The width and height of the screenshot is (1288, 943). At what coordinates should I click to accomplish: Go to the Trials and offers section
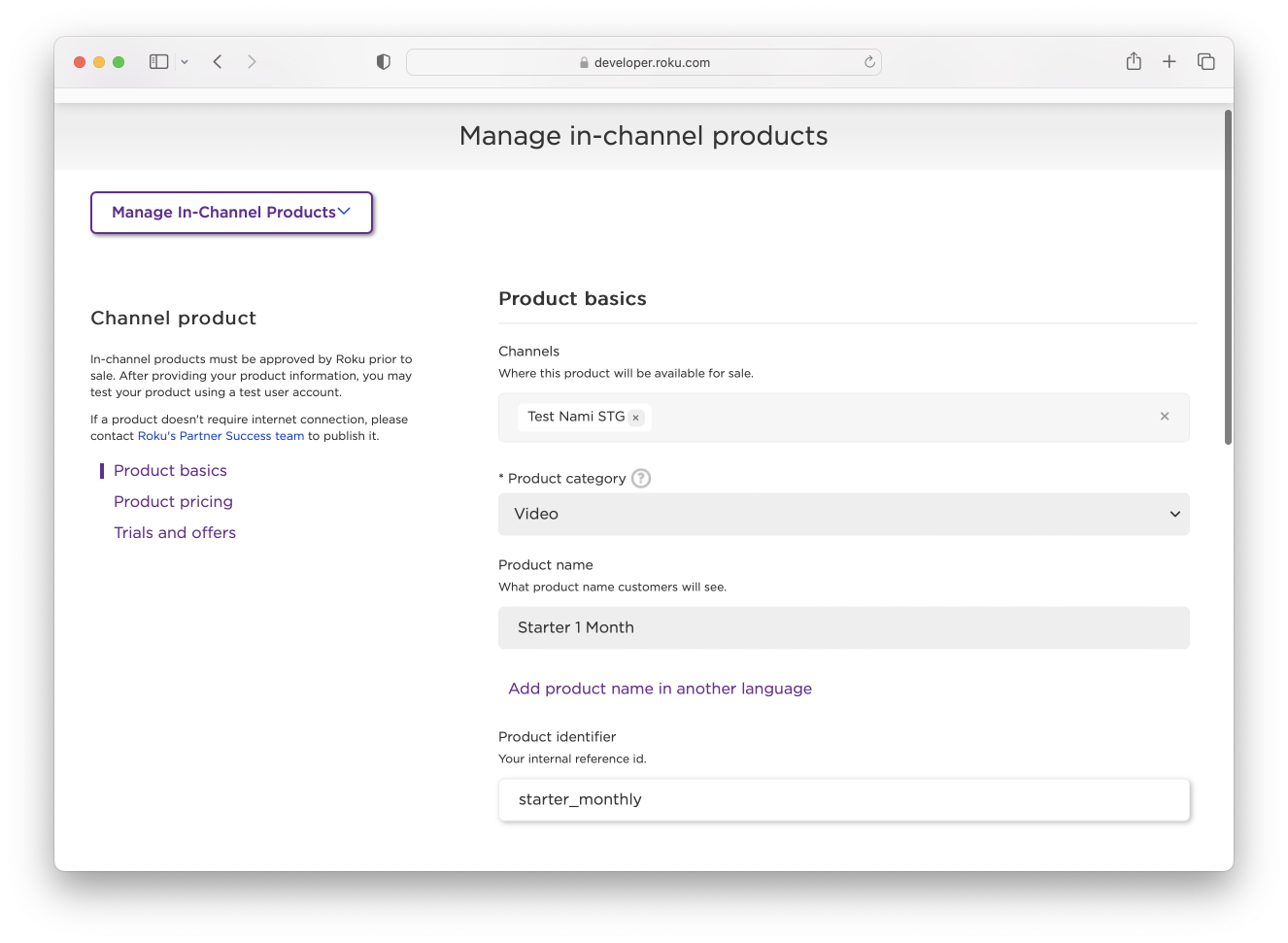coord(175,533)
